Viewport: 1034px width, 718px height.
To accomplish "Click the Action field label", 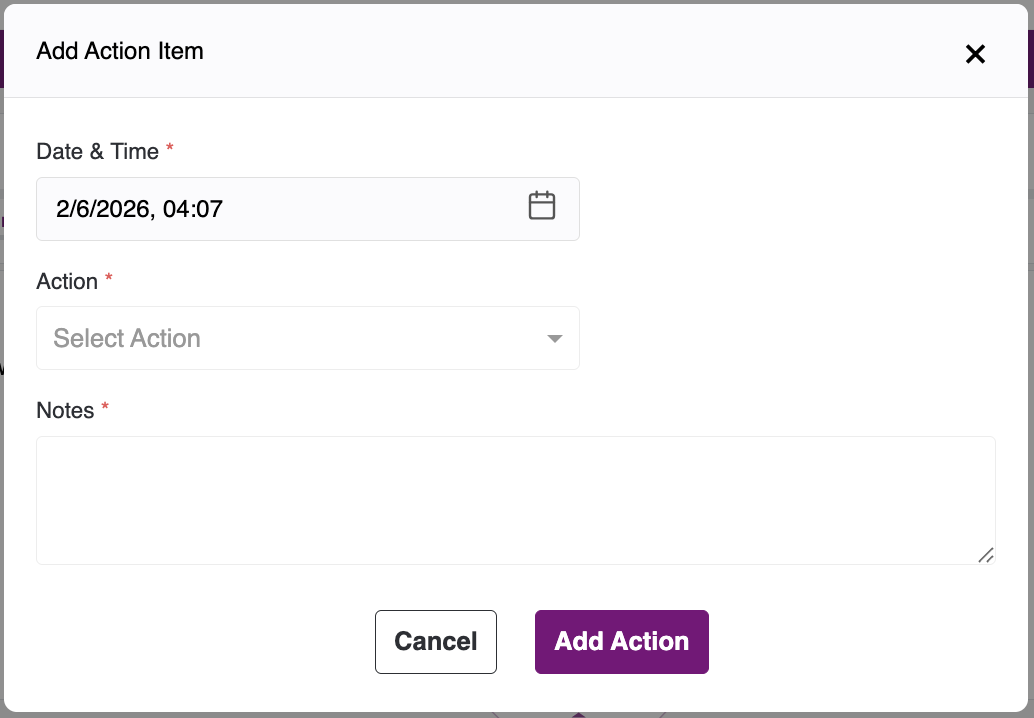I will 67,281.
